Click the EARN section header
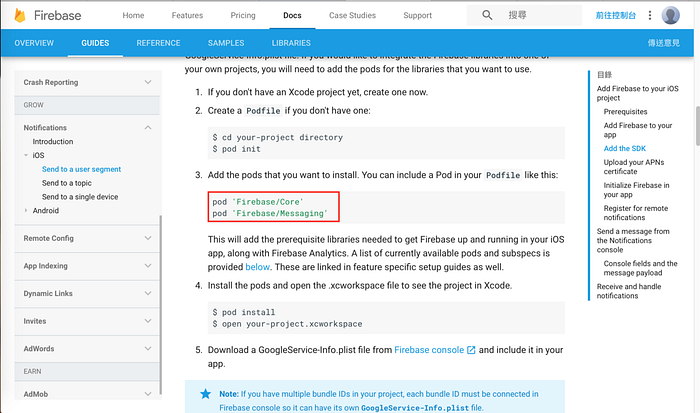This screenshot has width=700, height=413. pyautogui.click(x=87, y=371)
